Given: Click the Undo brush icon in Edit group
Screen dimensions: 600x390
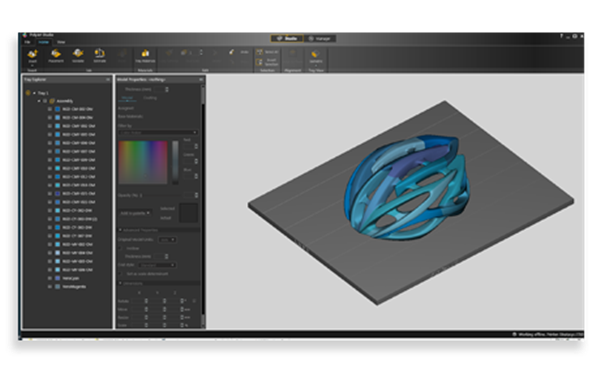Looking at the screenshot, I should tap(231, 52).
